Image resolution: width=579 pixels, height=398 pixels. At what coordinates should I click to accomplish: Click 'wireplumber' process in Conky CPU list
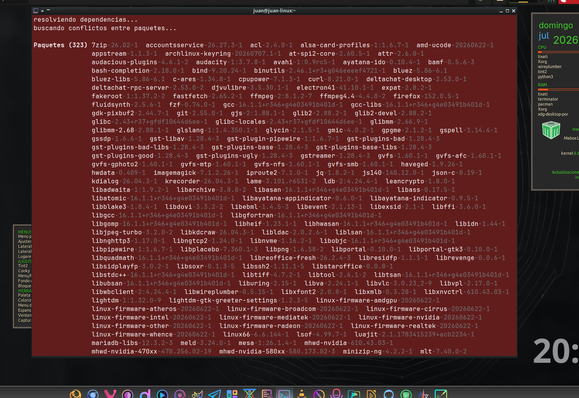pyautogui.click(x=549, y=67)
